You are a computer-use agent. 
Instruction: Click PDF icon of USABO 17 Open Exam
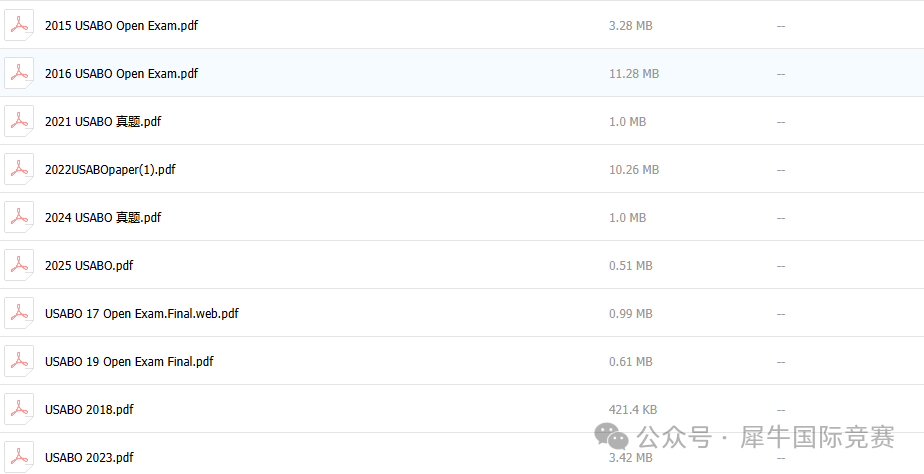point(19,313)
